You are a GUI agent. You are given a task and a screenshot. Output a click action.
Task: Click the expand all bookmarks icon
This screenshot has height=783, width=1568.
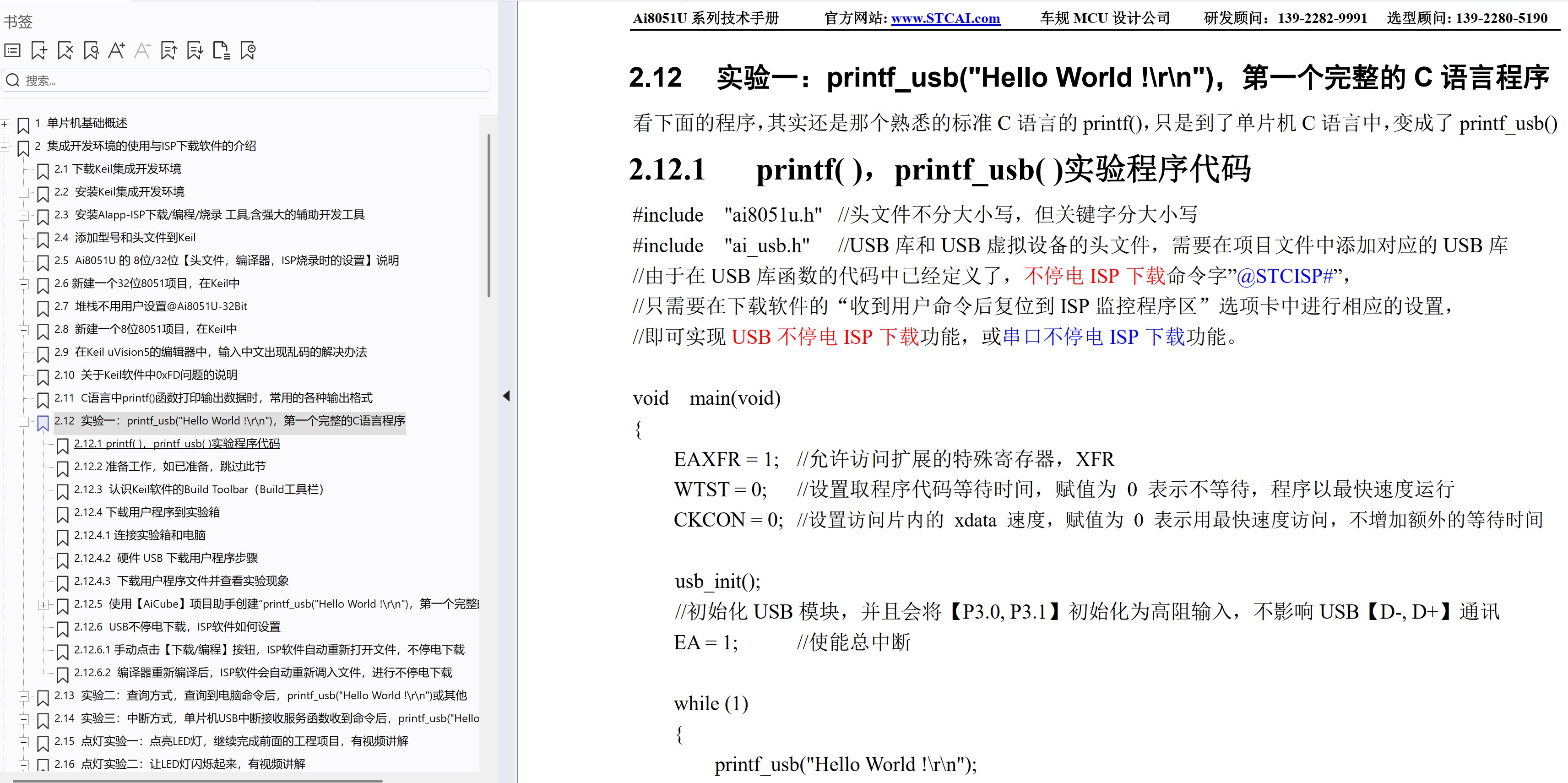[195, 50]
